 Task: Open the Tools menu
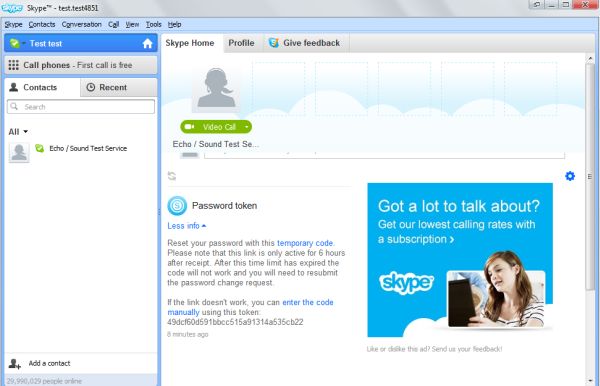pyautogui.click(x=153, y=24)
